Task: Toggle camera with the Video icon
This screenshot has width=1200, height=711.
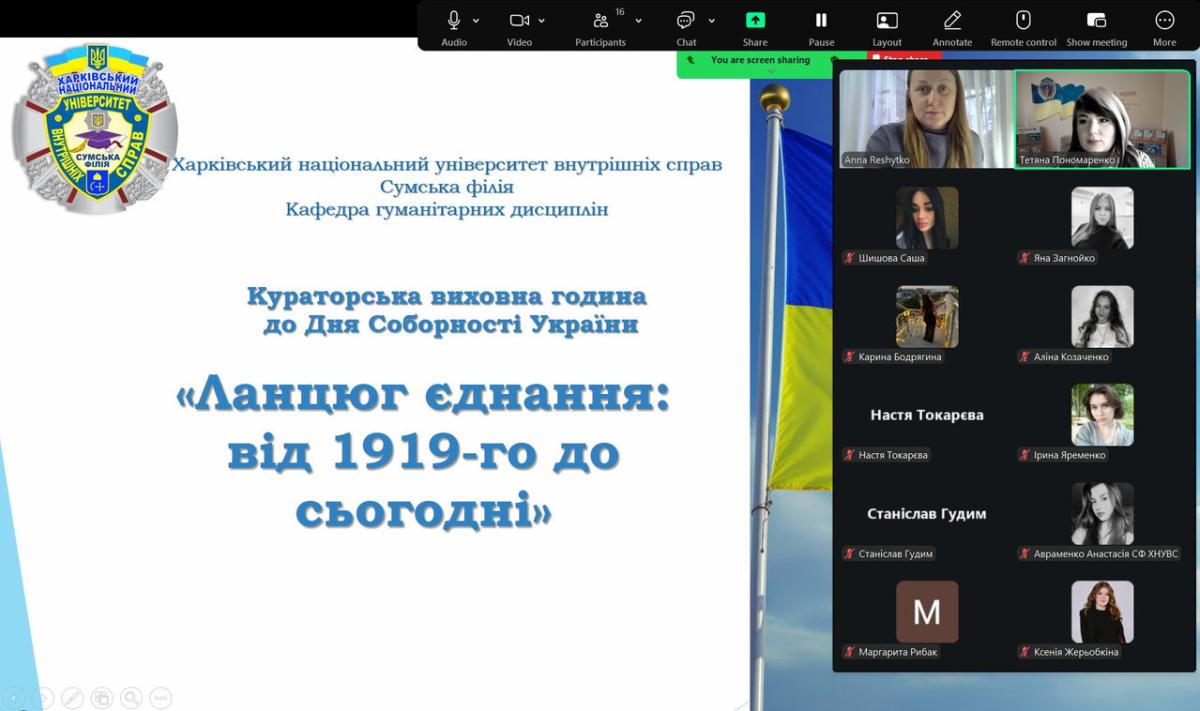Action: (519, 21)
